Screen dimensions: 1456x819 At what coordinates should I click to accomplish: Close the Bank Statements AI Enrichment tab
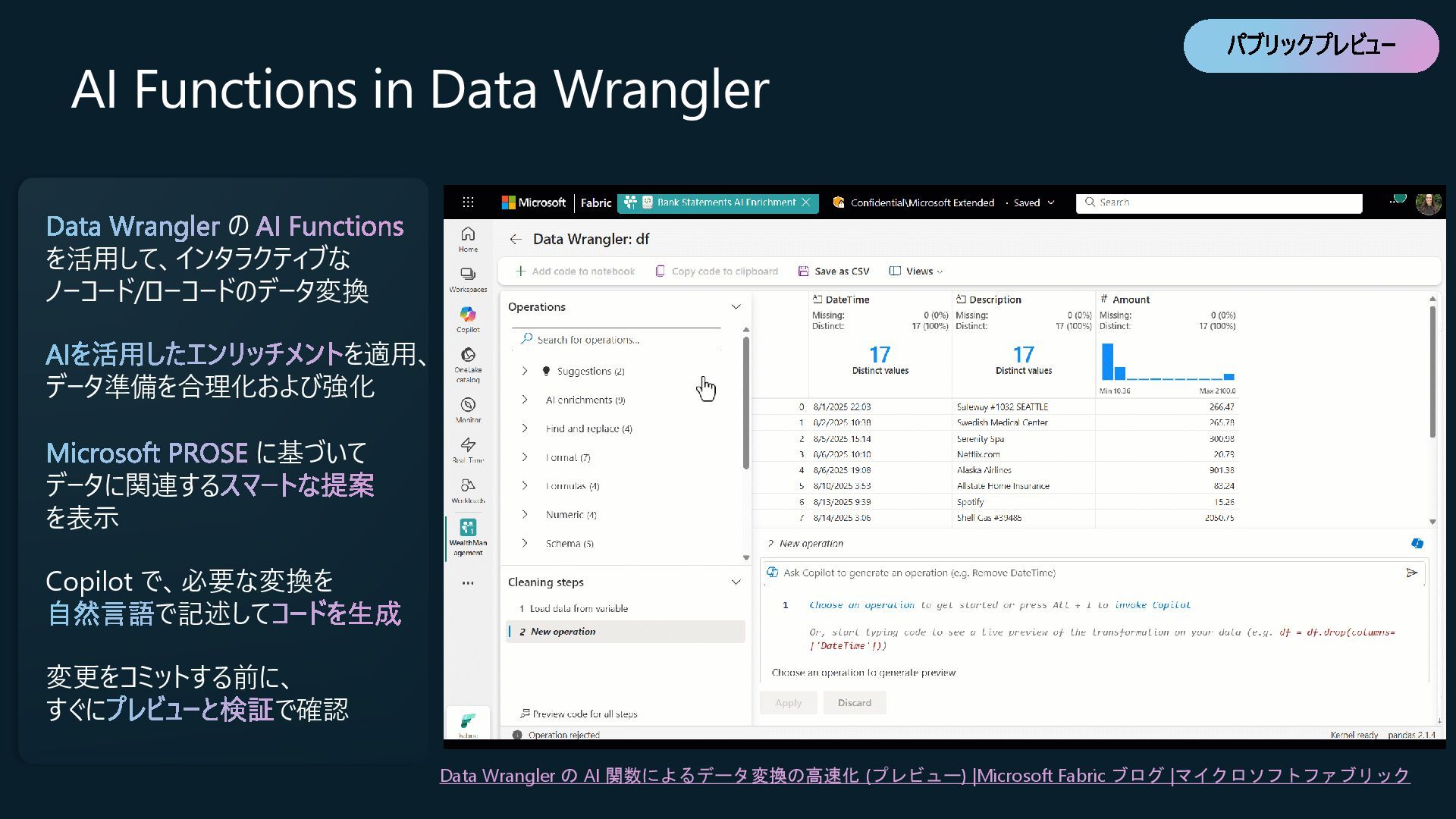pyautogui.click(x=806, y=202)
